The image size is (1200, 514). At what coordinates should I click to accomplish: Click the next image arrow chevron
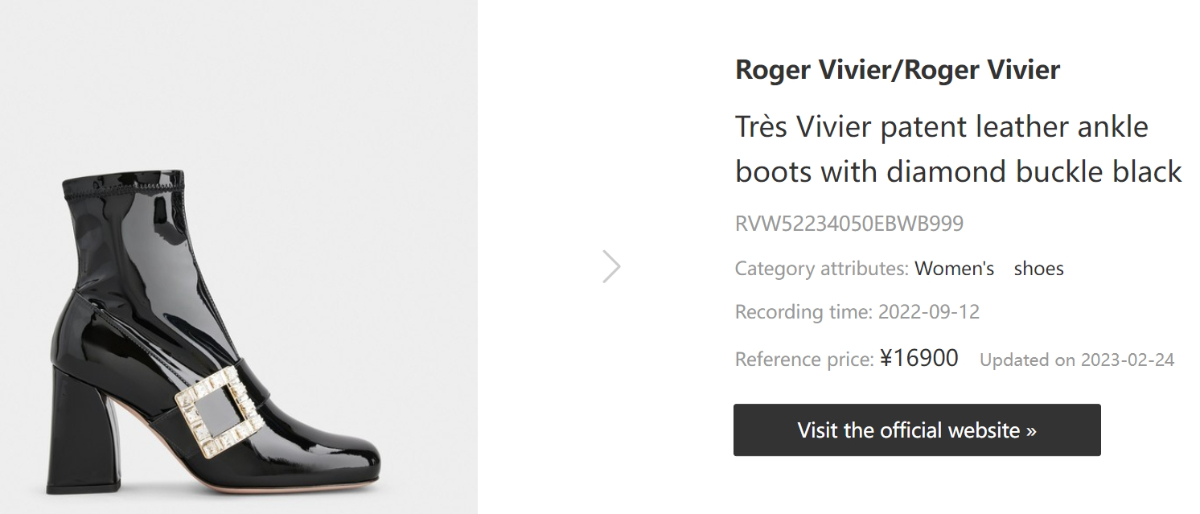point(612,266)
